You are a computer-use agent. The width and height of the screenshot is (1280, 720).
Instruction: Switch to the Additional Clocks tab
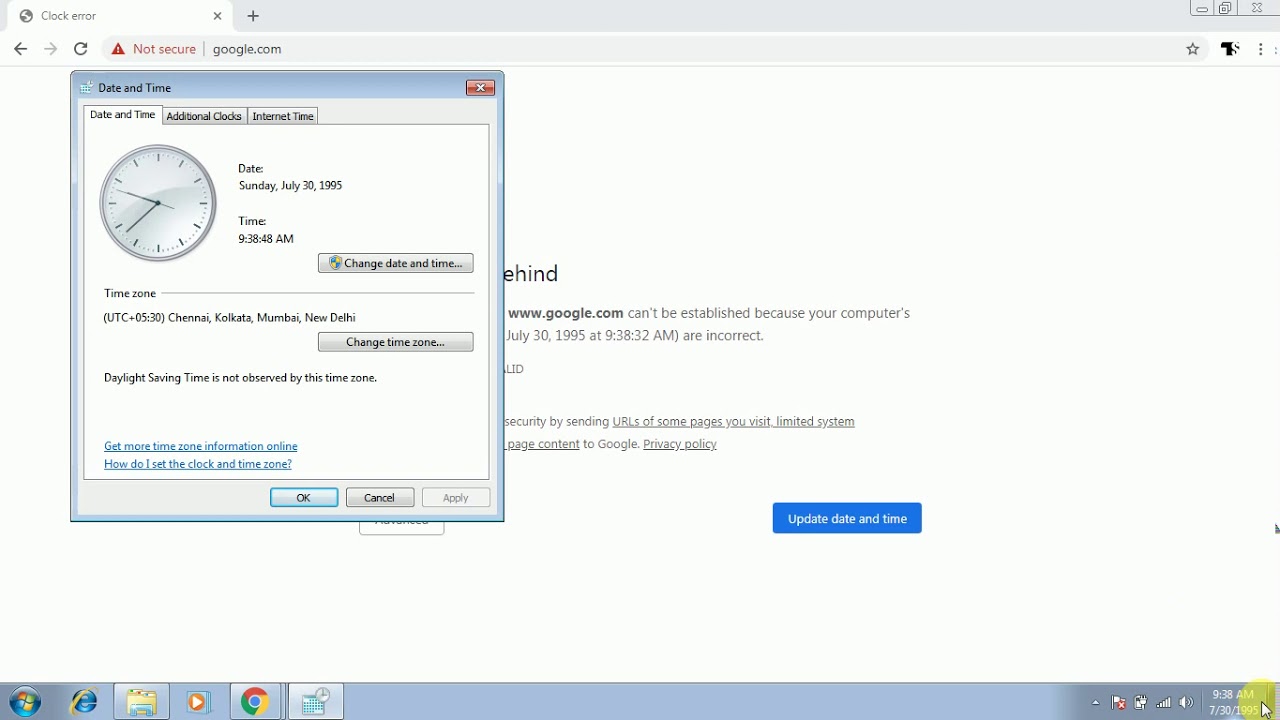[x=204, y=116]
